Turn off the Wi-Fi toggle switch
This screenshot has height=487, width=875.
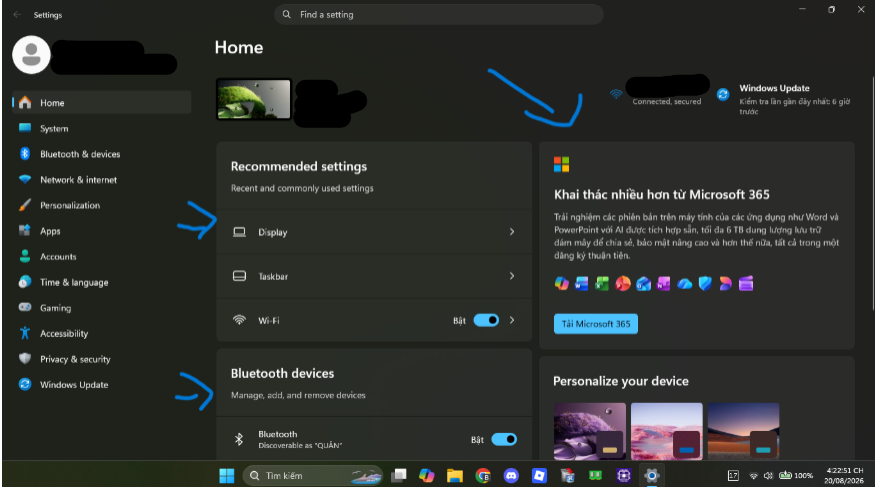tap(486, 320)
